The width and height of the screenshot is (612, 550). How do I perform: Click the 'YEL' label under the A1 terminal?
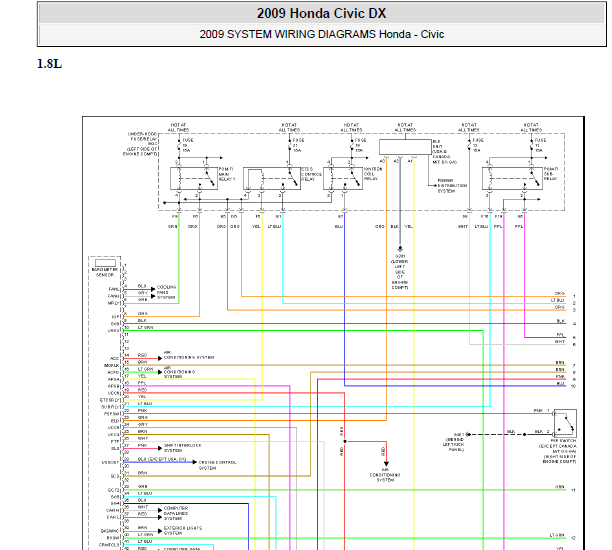pyautogui.click(x=408, y=226)
